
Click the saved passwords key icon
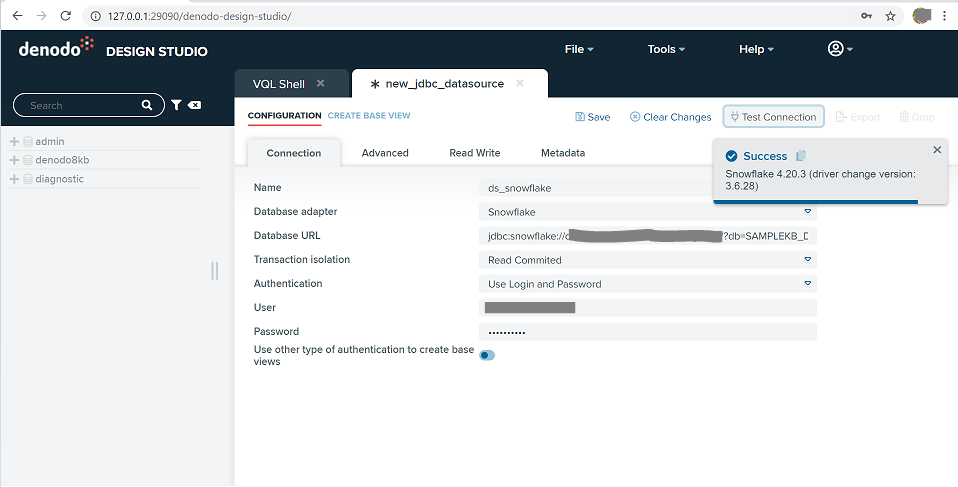coord(866,16)
